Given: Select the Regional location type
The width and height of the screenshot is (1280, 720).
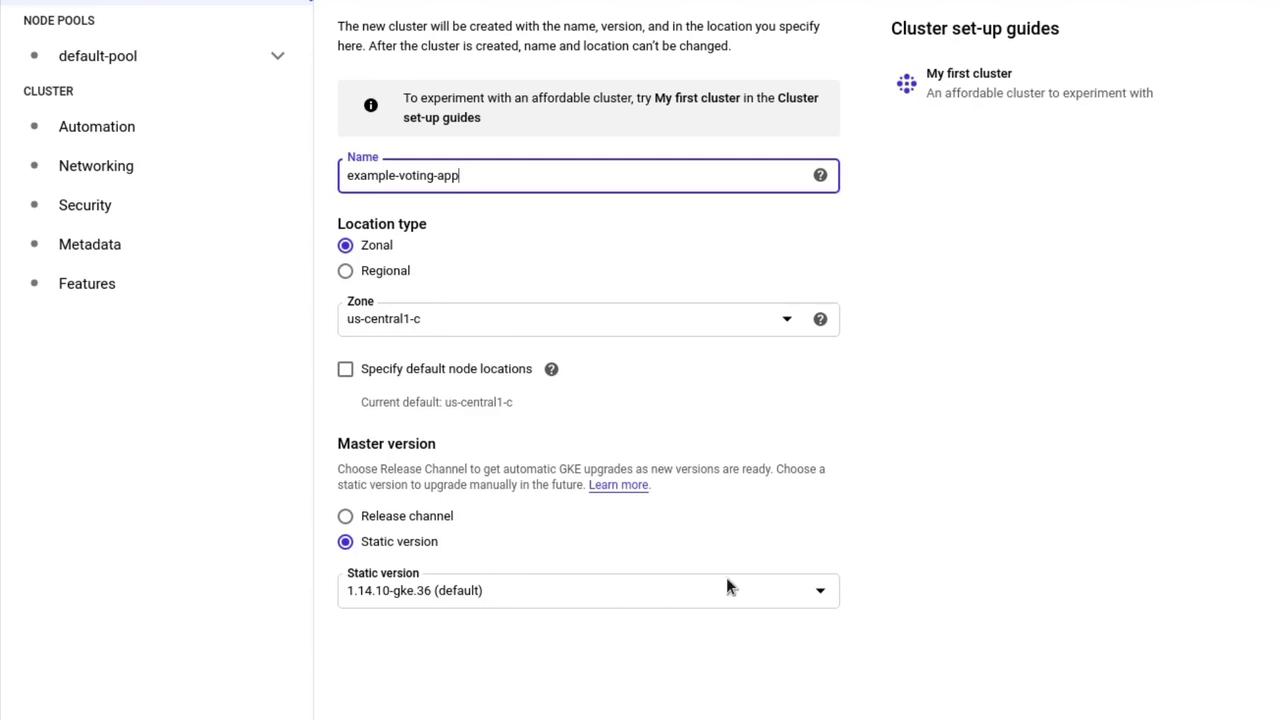Looking at the screenshot, I should coord(346,271).
